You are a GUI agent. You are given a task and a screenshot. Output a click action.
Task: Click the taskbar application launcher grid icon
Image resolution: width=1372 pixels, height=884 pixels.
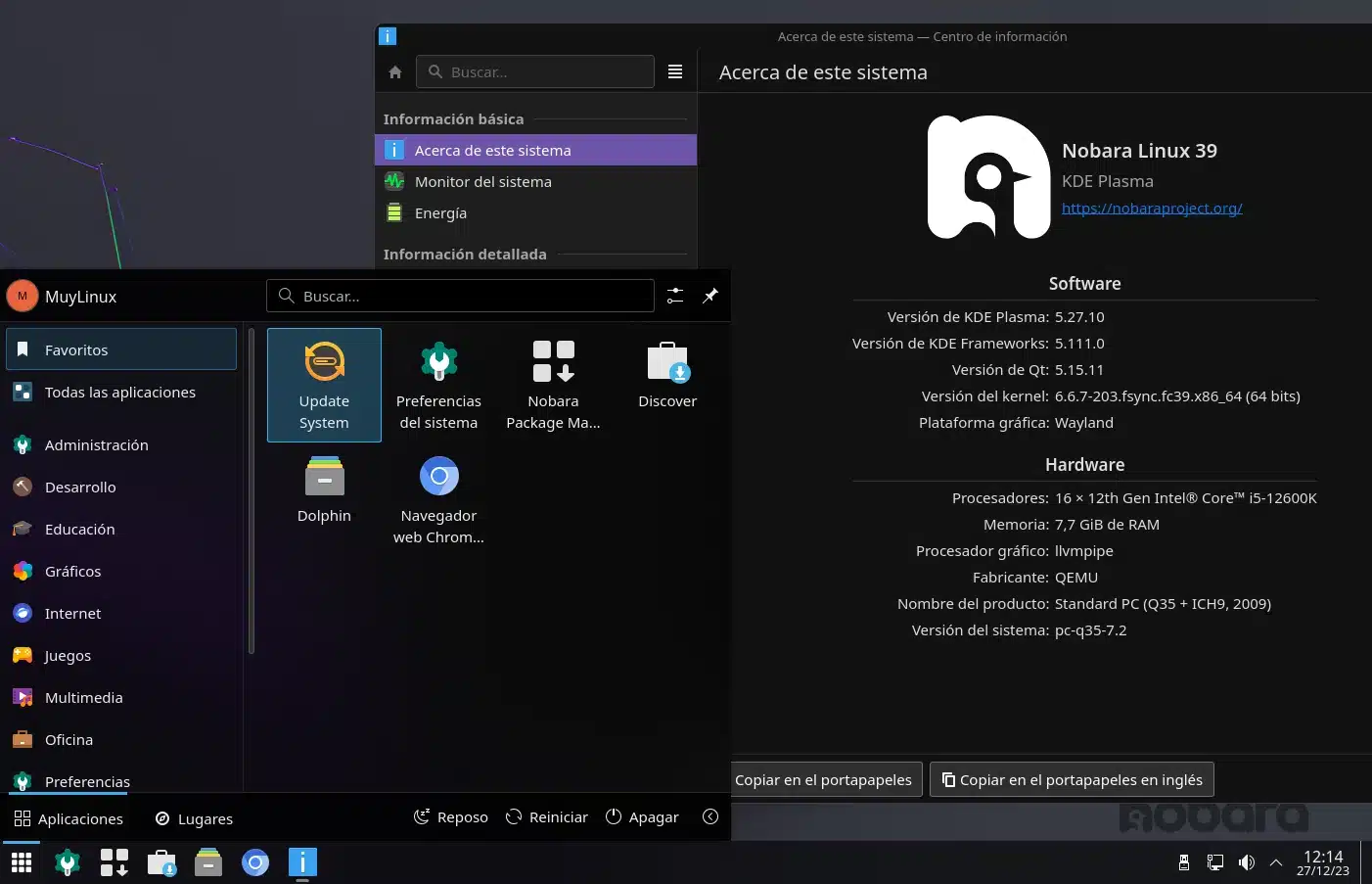click(22, 862)
